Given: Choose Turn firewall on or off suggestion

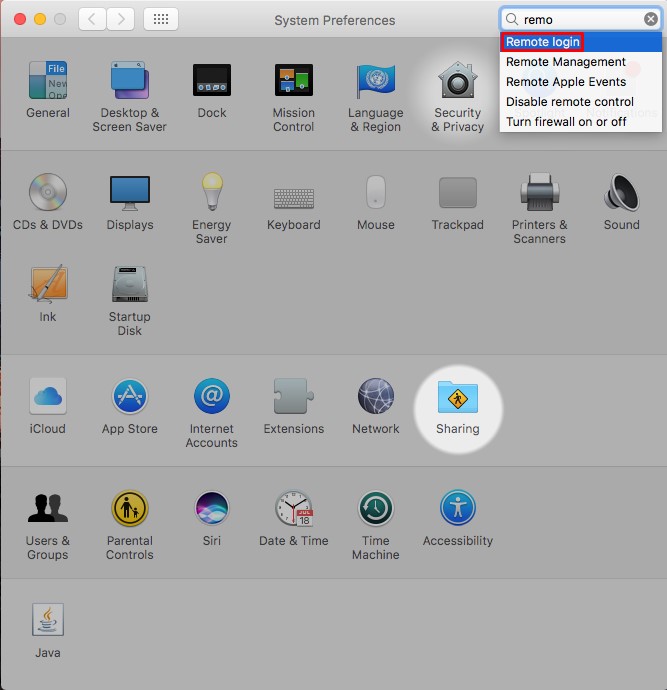Looking at the screenshot, I should click(x=581, y=121).
